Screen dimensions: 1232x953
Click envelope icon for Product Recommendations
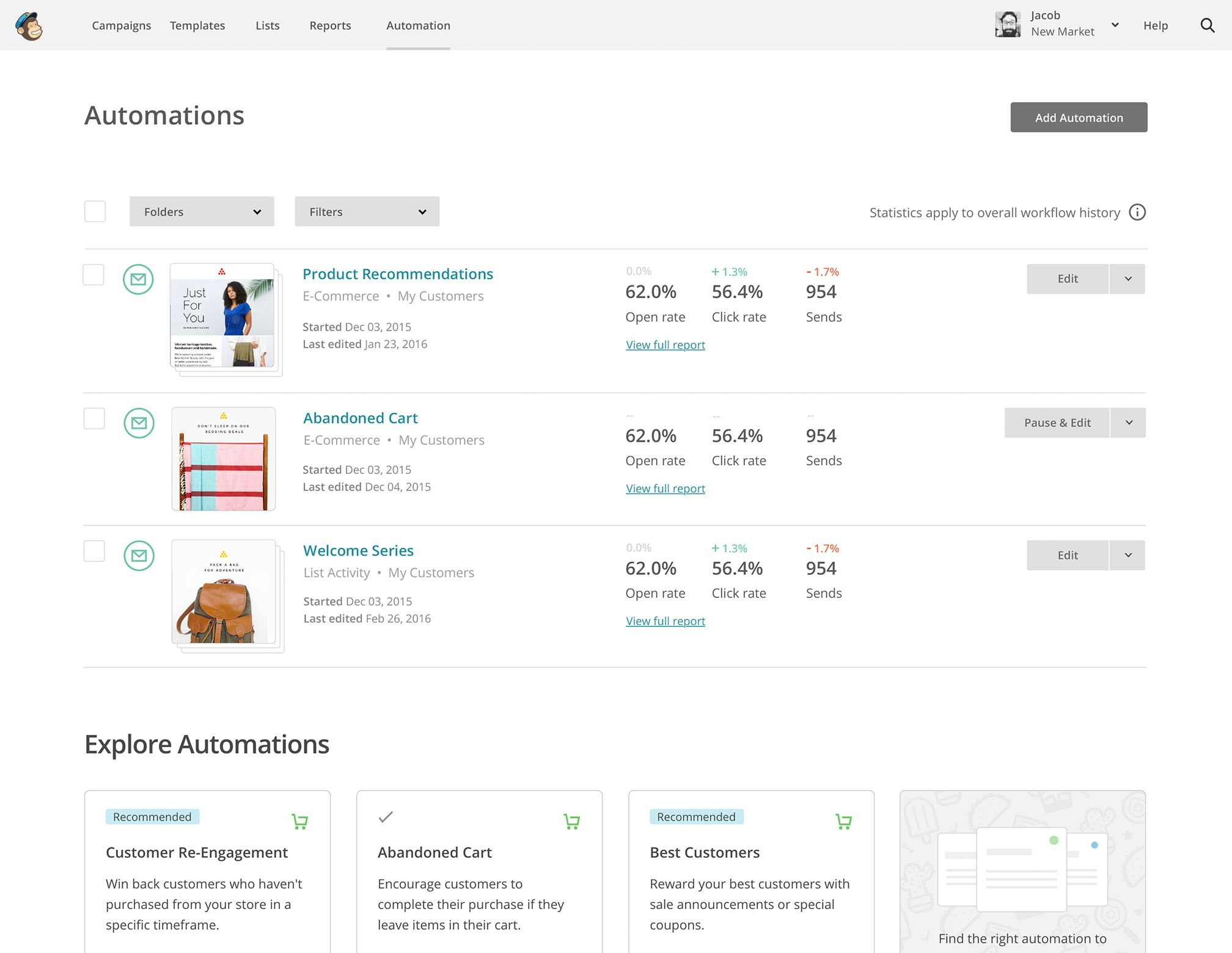tap(138, 279)
